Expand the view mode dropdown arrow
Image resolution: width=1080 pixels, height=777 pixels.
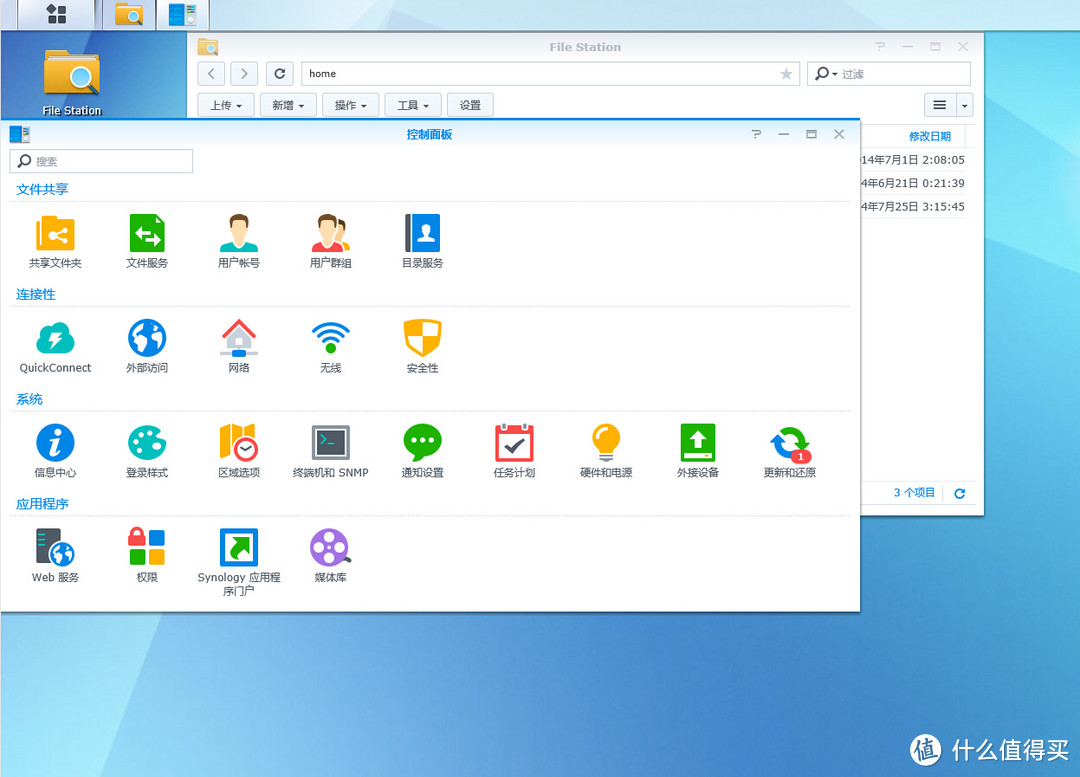(964, 105)
